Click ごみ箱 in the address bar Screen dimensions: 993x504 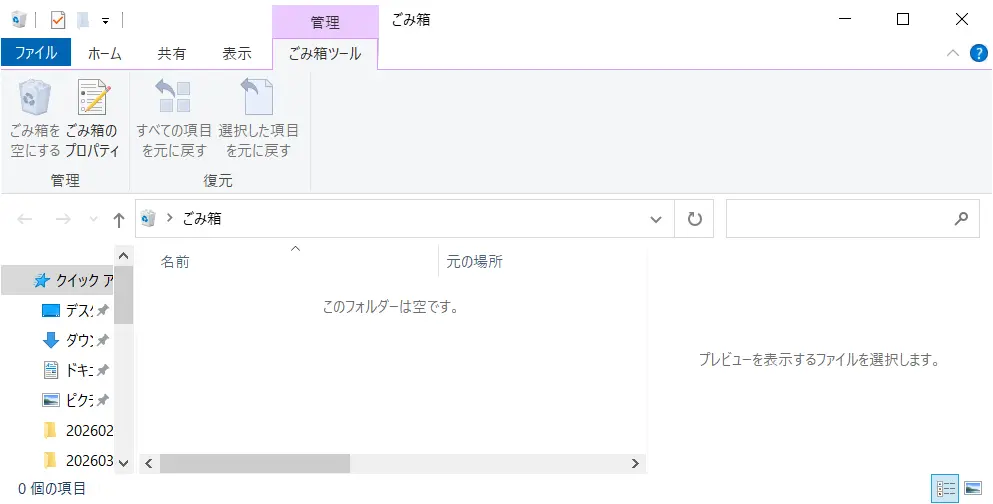[202, 218]
